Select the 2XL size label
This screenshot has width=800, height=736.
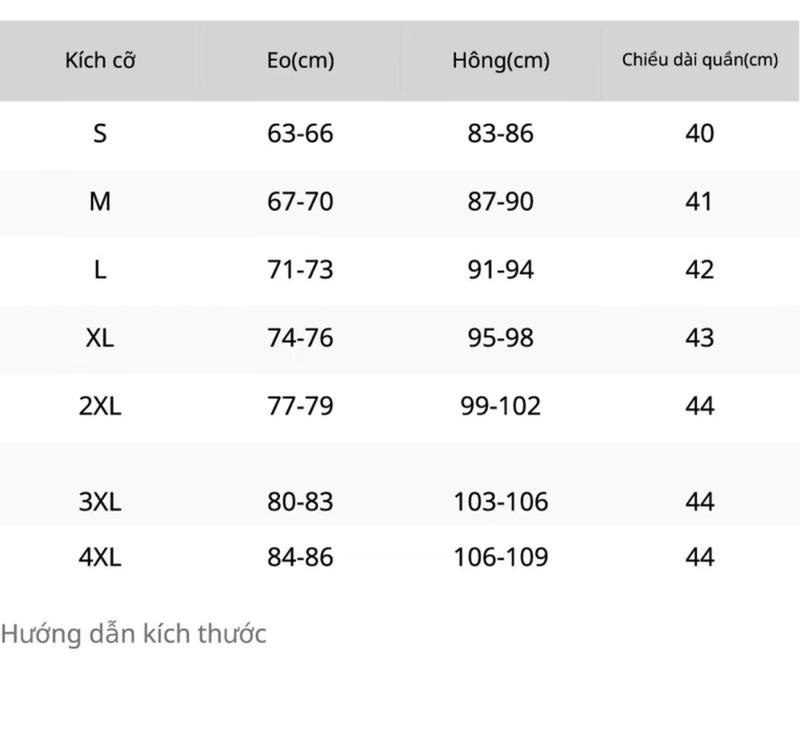point(100,406)
